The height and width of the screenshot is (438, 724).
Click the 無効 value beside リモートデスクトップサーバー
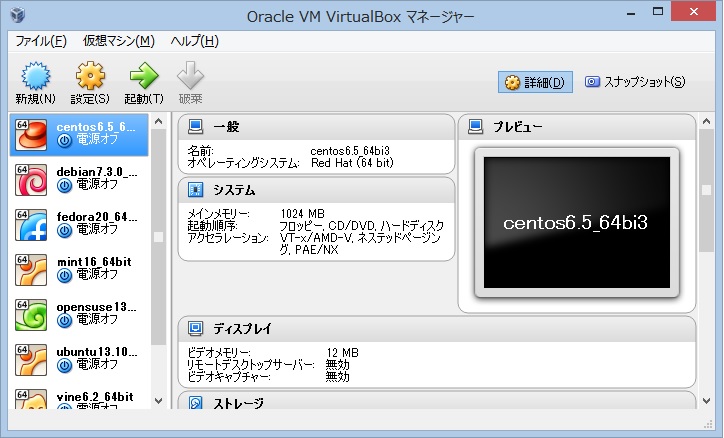point(338,365)
